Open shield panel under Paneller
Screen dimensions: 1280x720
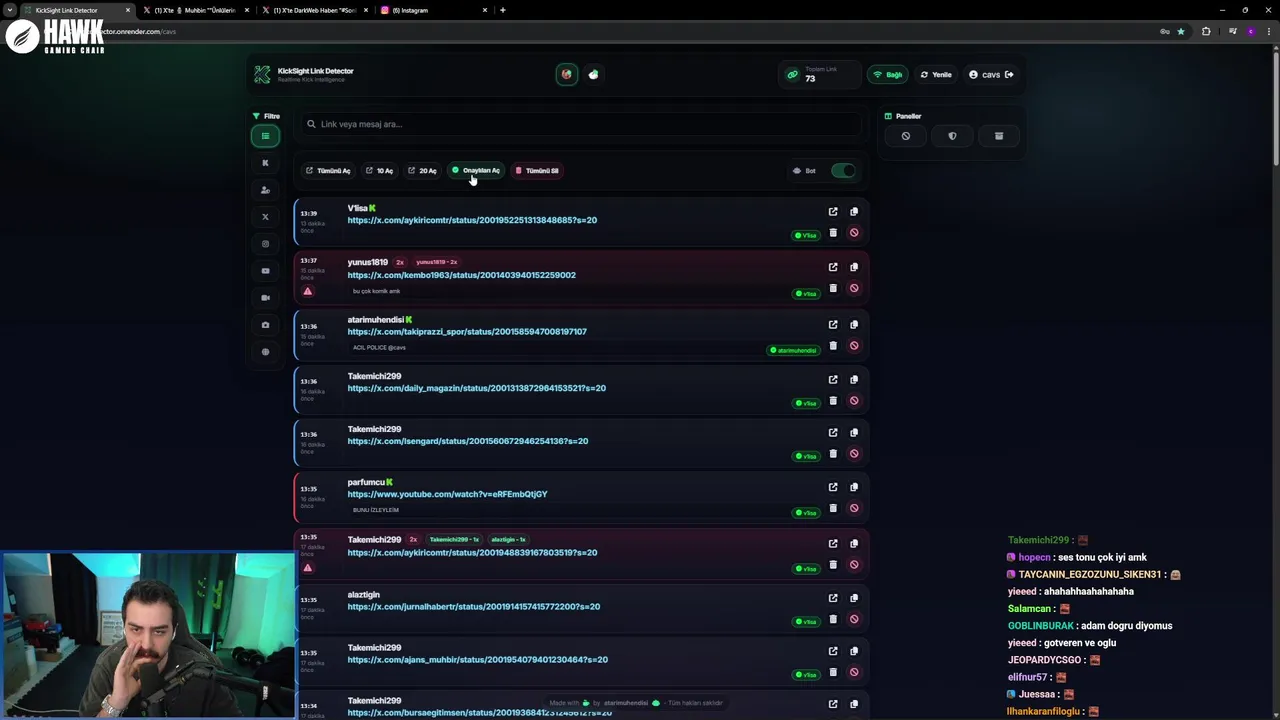952,136
